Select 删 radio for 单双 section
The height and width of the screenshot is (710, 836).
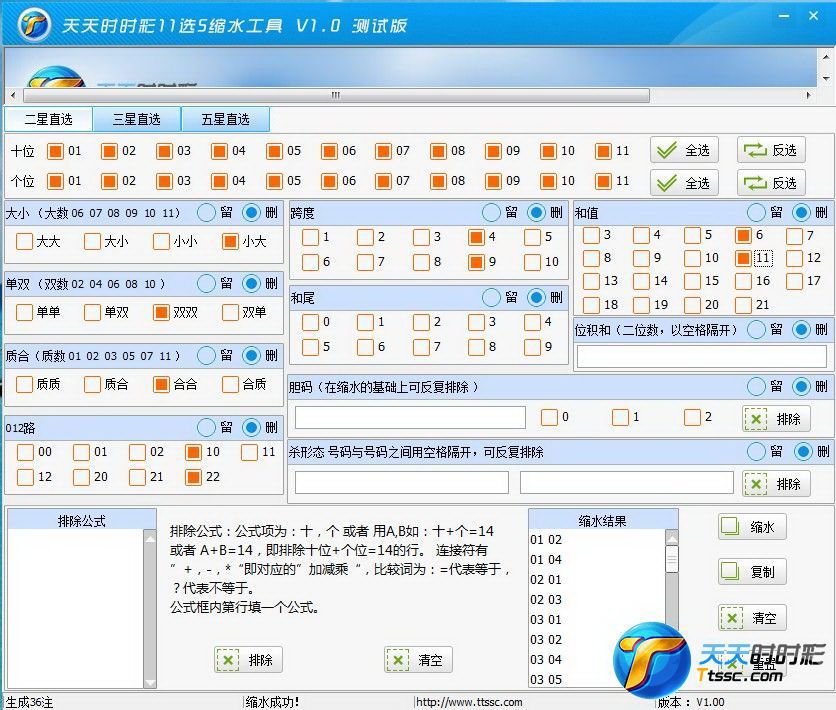click(251, 284)
